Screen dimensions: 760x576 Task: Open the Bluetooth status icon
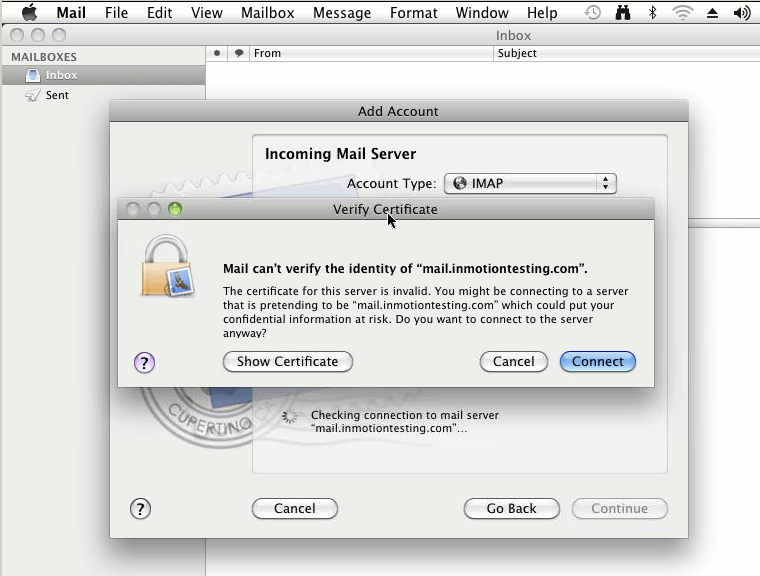652,13
